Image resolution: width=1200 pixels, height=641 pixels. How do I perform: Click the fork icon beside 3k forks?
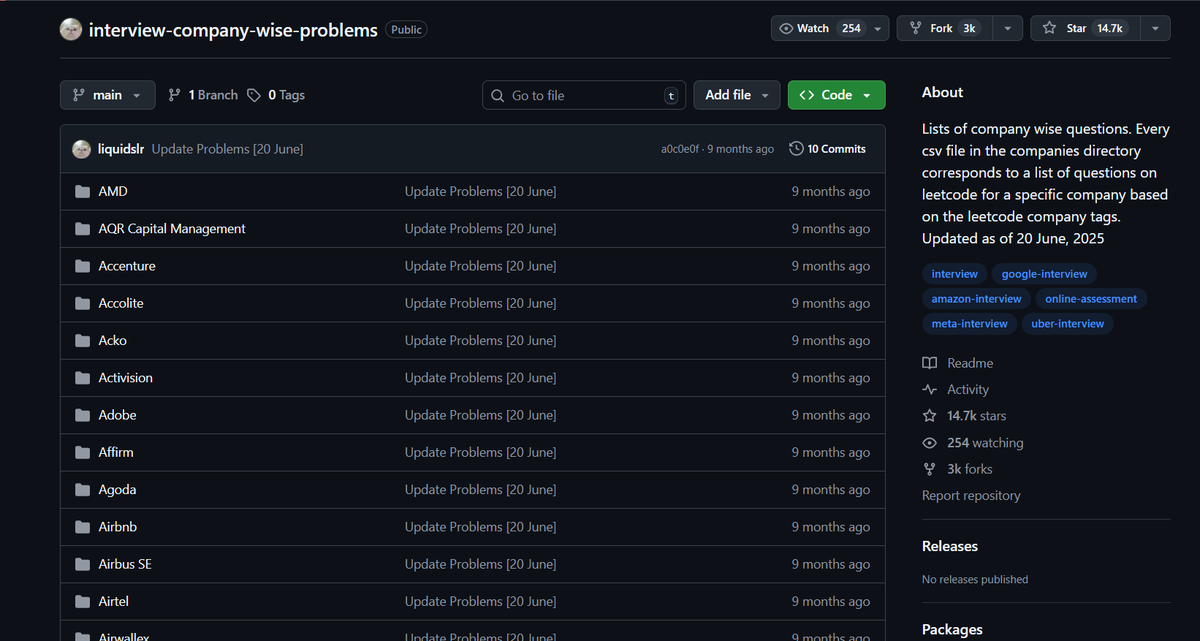point(930,469)
